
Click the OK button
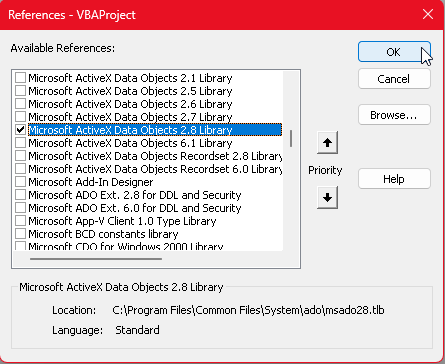coord(394,52)
